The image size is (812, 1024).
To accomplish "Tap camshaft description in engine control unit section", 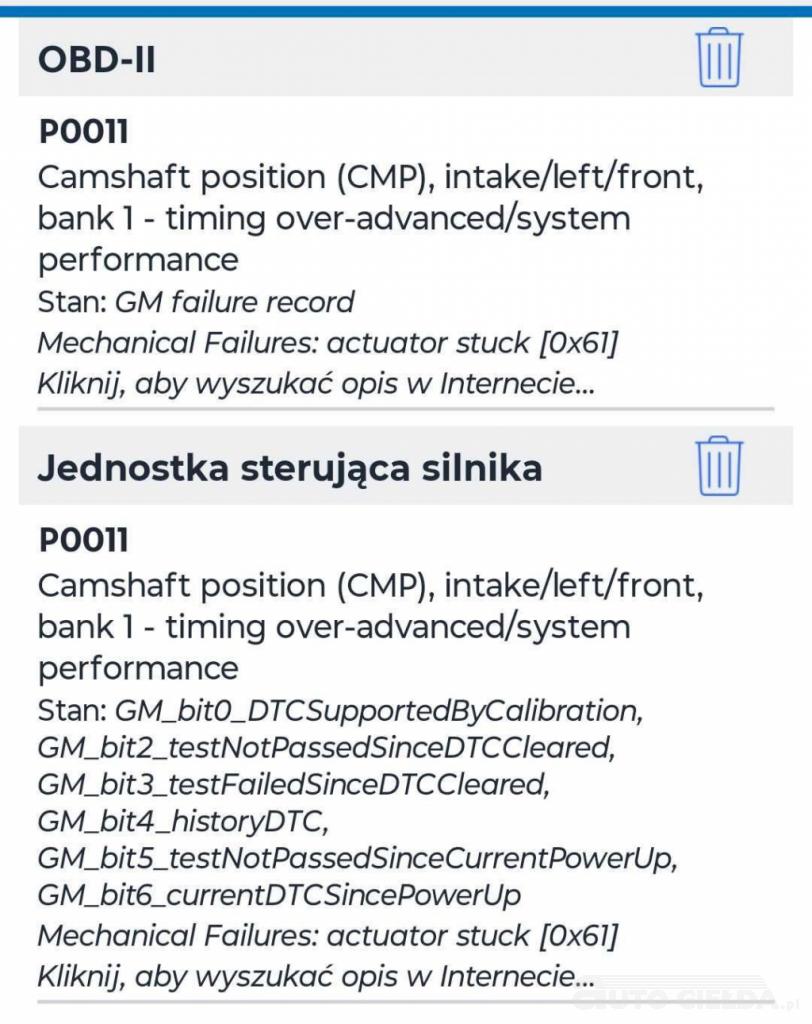I will click(334, 627).
